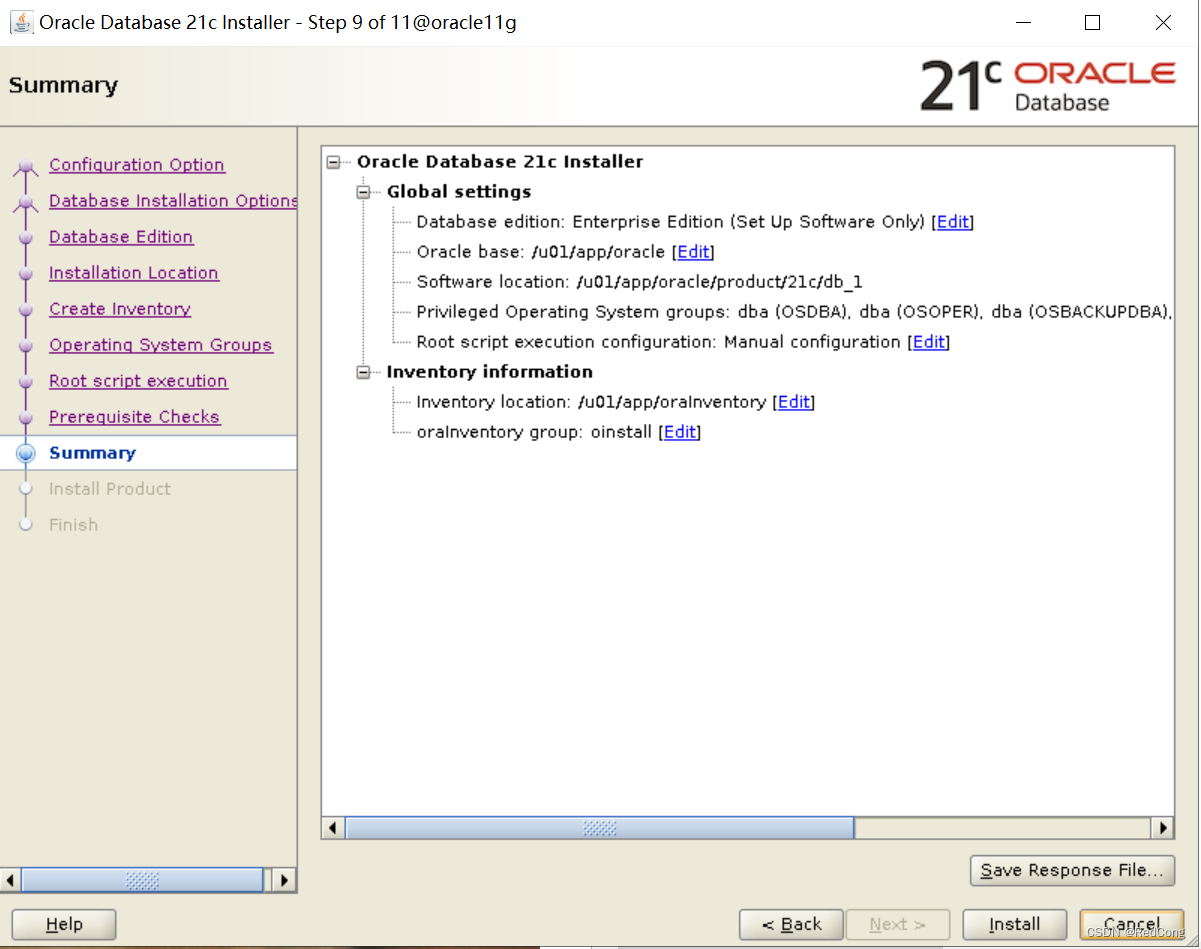The width and height of the screenshot is (1201, 949).
Task: Open the Create Inventory step
Action: [x=120, y=309]
